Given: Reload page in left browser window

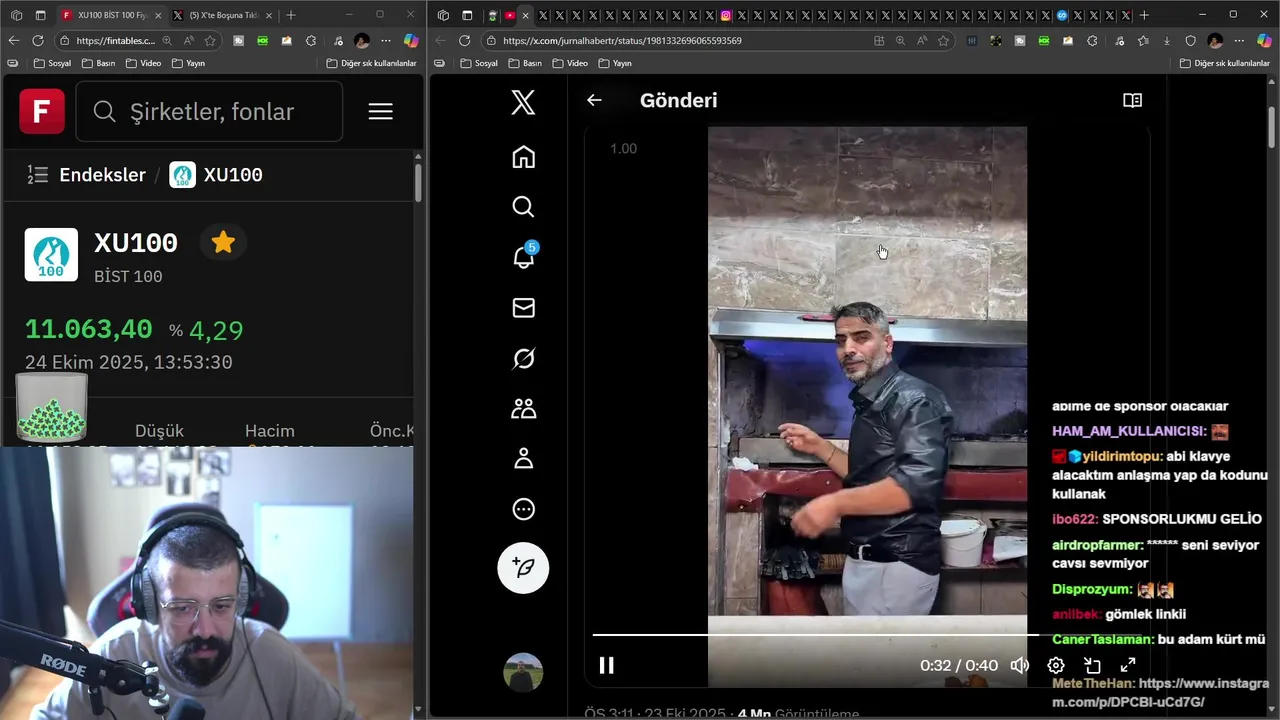Looking at the screenshot, I should pyautogui.click(x=38, y=41).
